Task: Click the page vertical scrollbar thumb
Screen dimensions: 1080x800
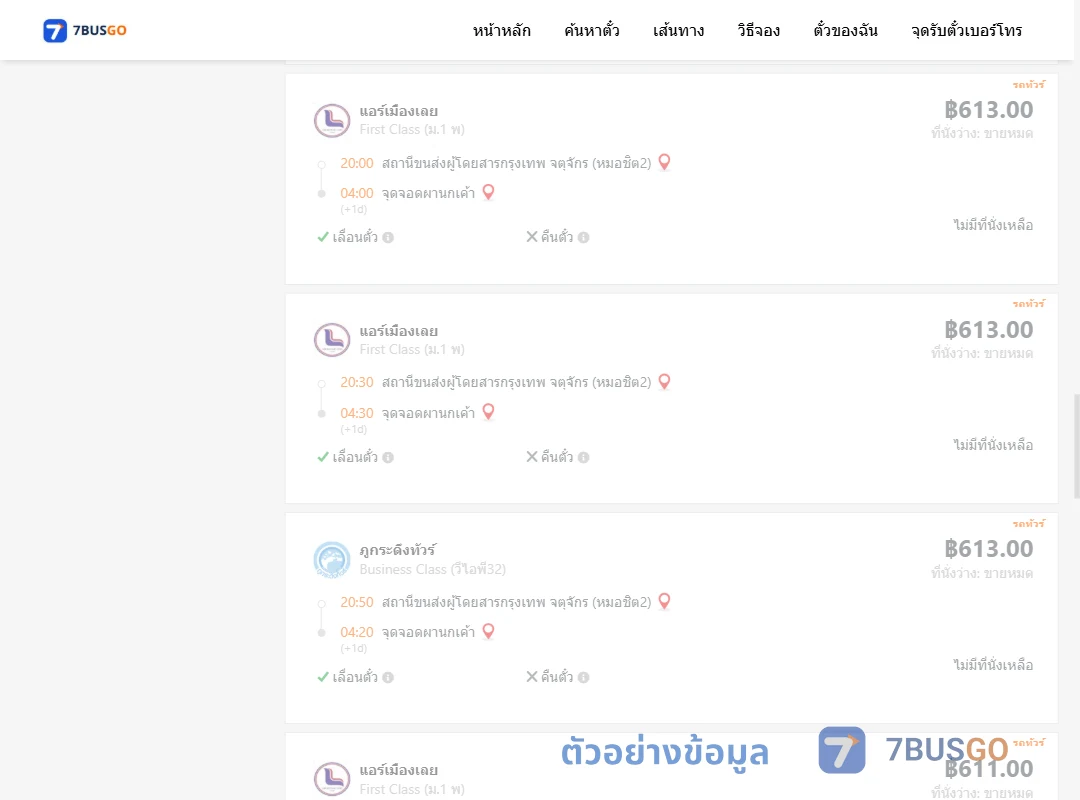Action: point(1077,447)
